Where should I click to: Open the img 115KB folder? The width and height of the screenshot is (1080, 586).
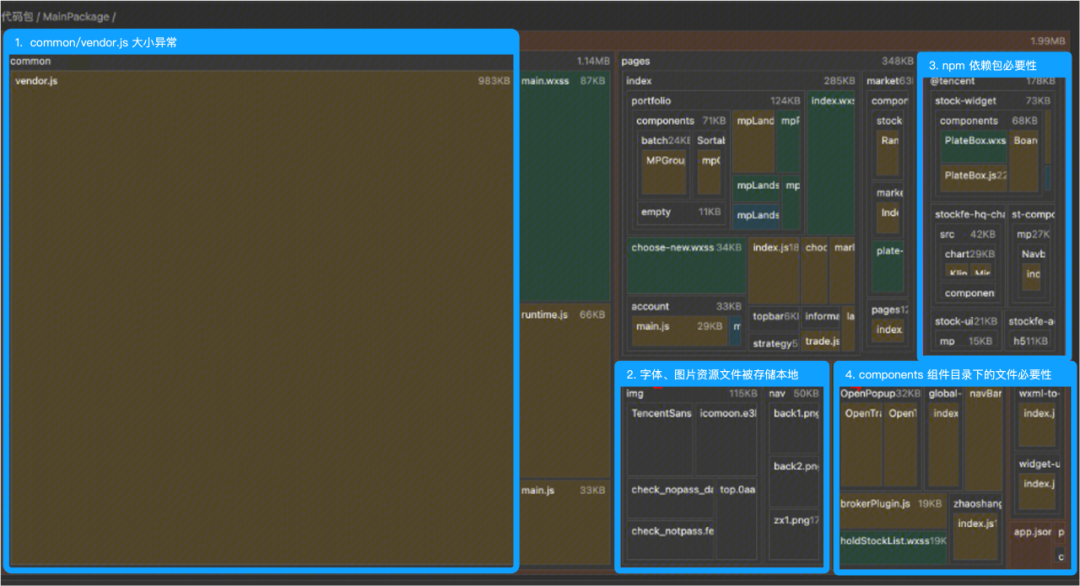692,394
